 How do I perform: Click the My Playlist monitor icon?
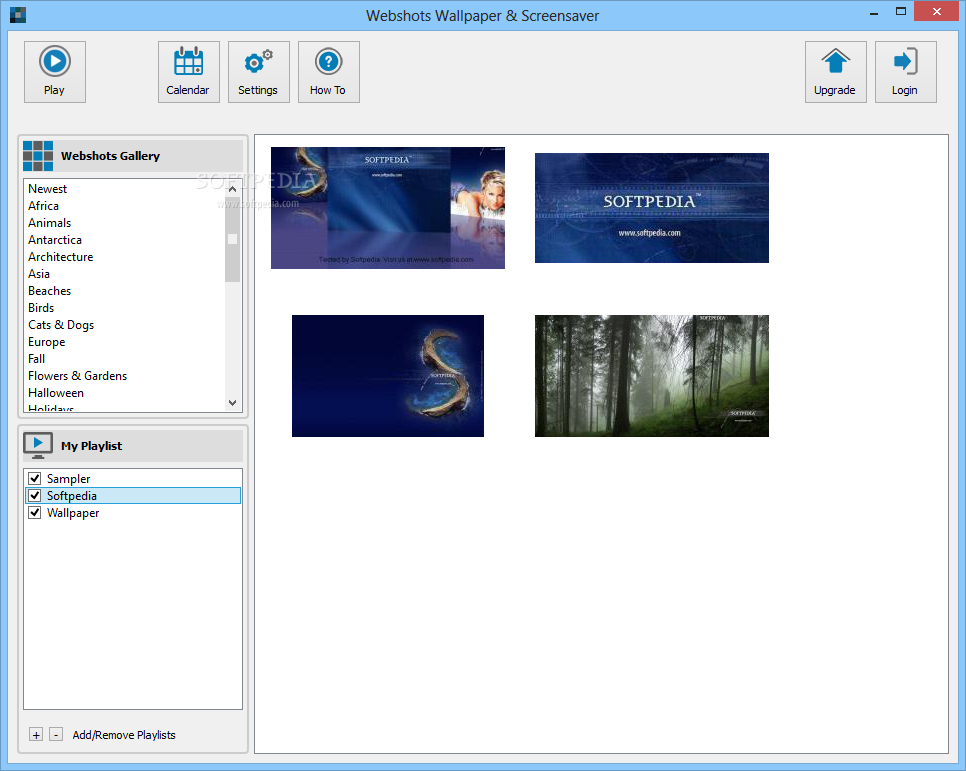(x=38, y=446)
